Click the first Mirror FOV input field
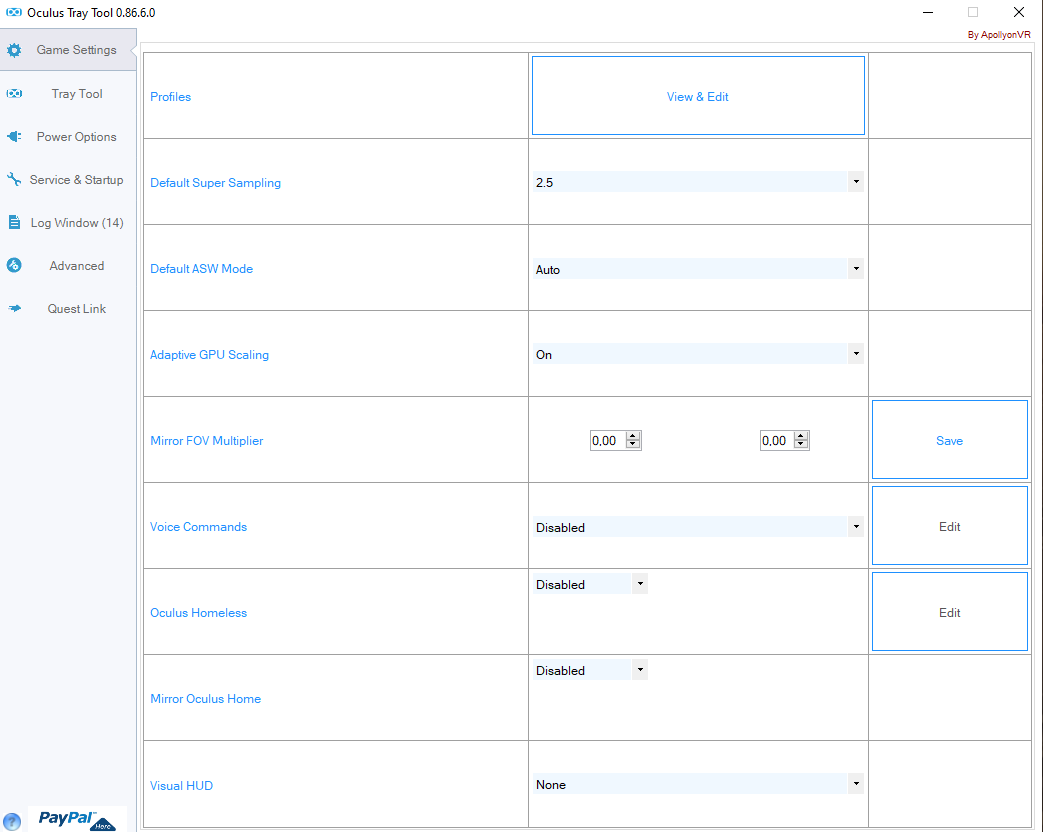This screenshot has height=832, width=1043. [x=608, y=440]
